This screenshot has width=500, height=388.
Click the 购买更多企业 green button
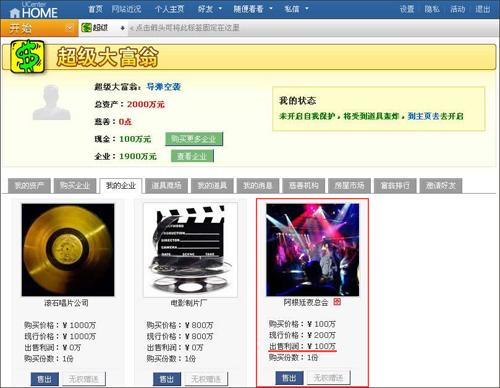click(x=194, y=139)
